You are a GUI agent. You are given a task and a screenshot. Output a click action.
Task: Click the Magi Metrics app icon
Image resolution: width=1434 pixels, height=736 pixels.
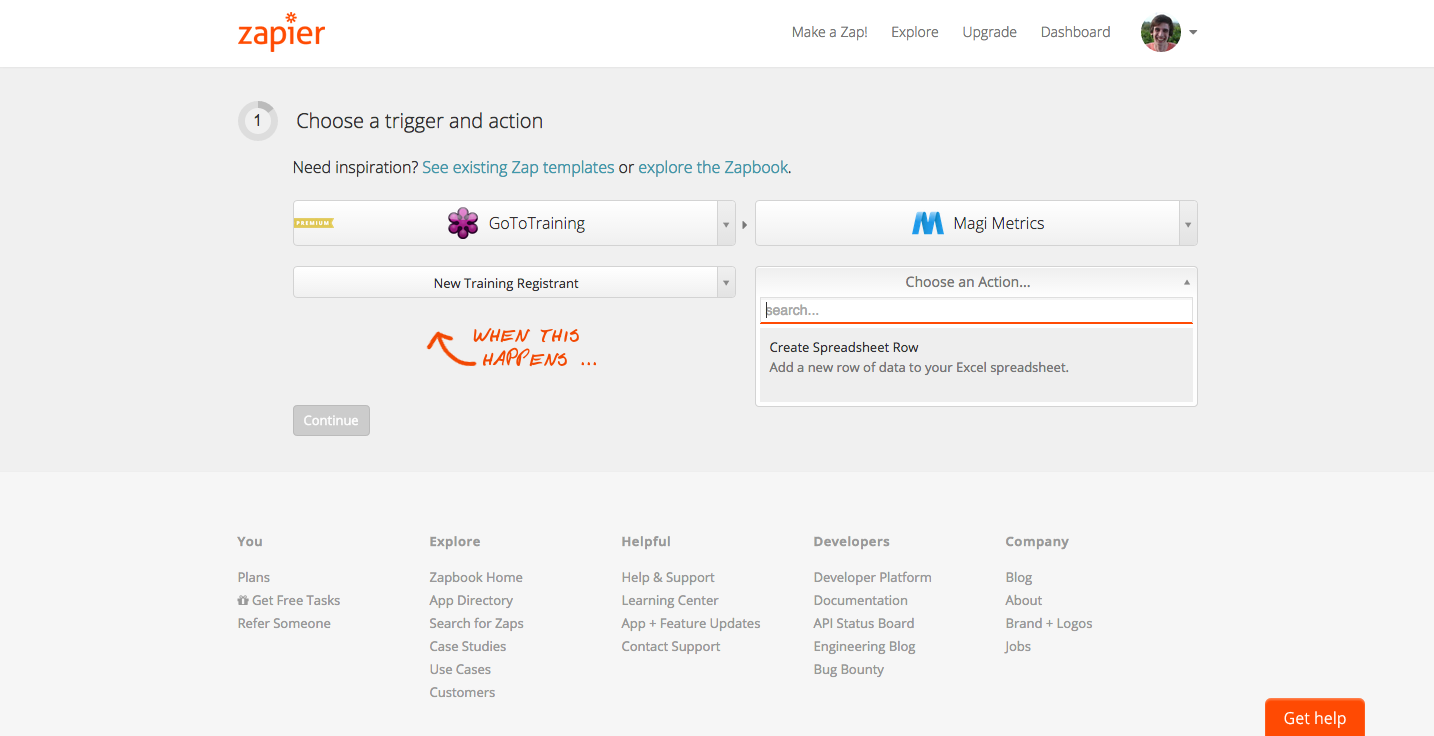click(927, 222)
